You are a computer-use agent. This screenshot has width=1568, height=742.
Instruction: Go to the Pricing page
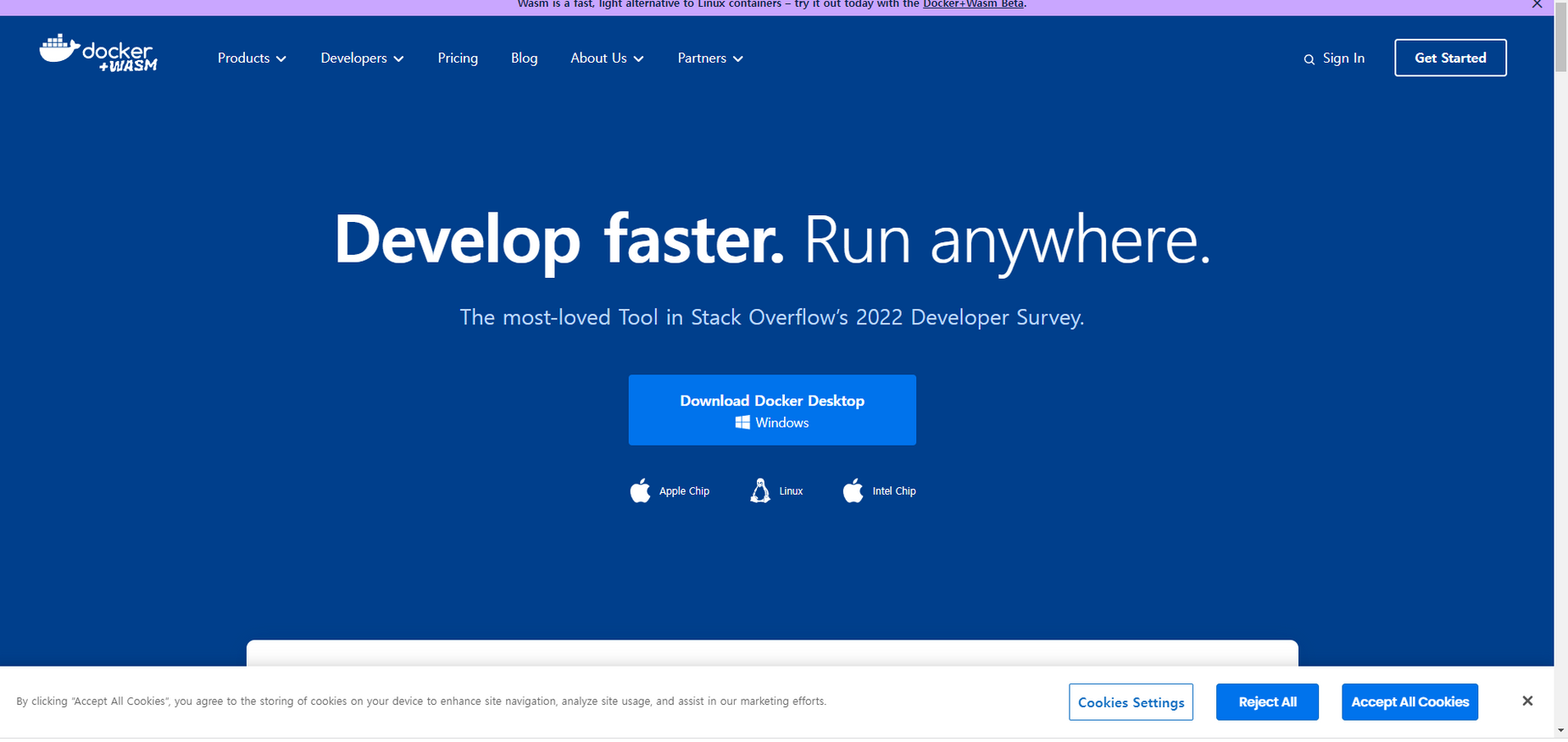458,58
